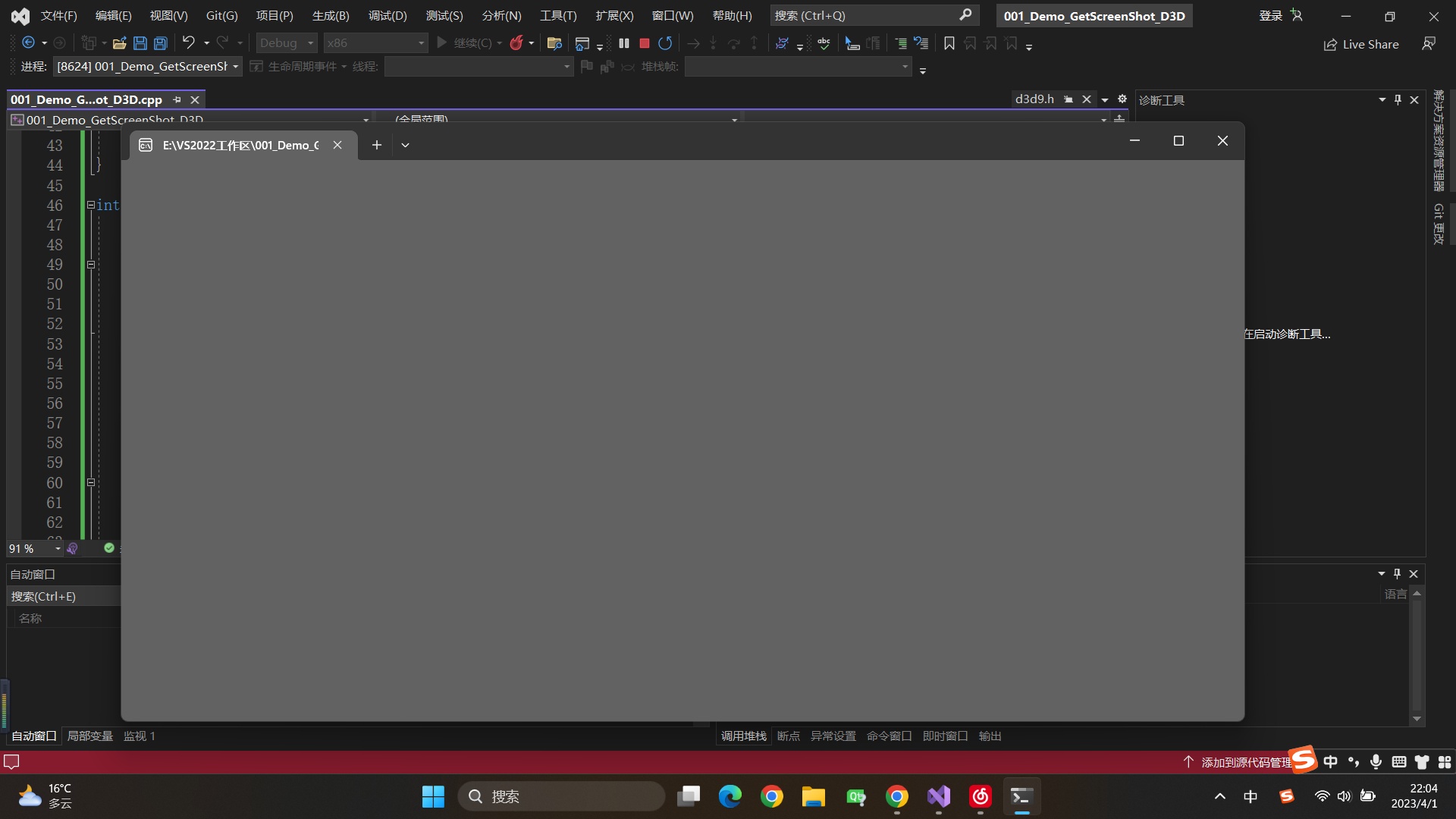The width and height of the screenshot is (1456, 819).
Task: Toggle the bookmark icon in toolbar
Action: (949, 43)
